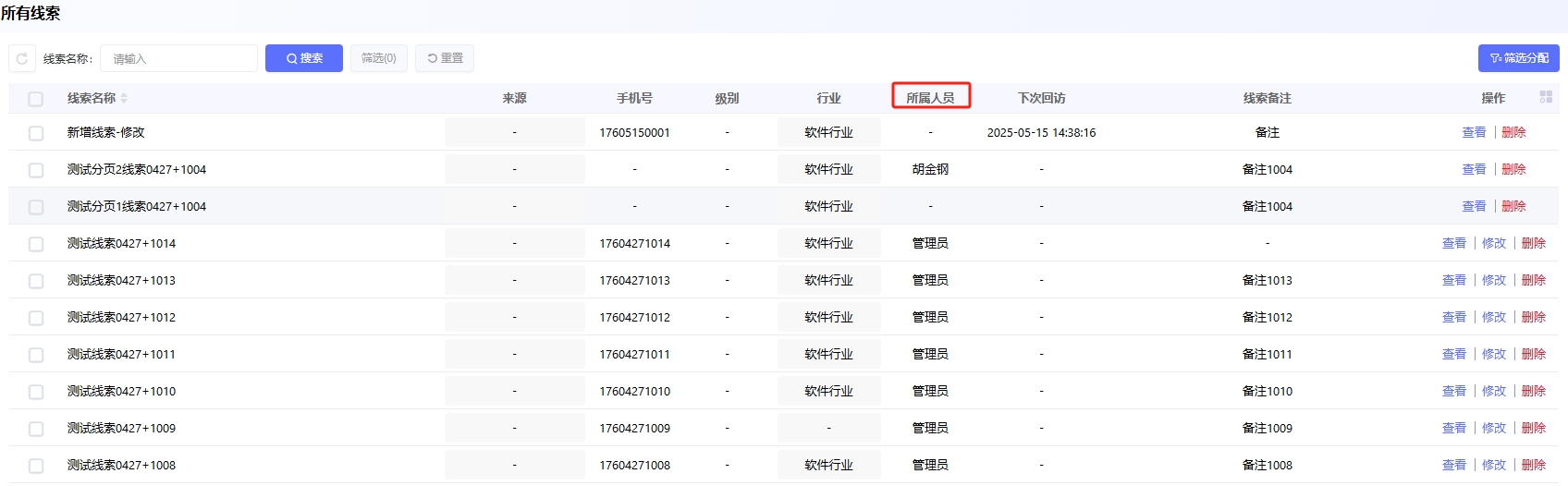Open the 筛选分配 filter assign button
1568x486 pixels.
pos(1518,58)
